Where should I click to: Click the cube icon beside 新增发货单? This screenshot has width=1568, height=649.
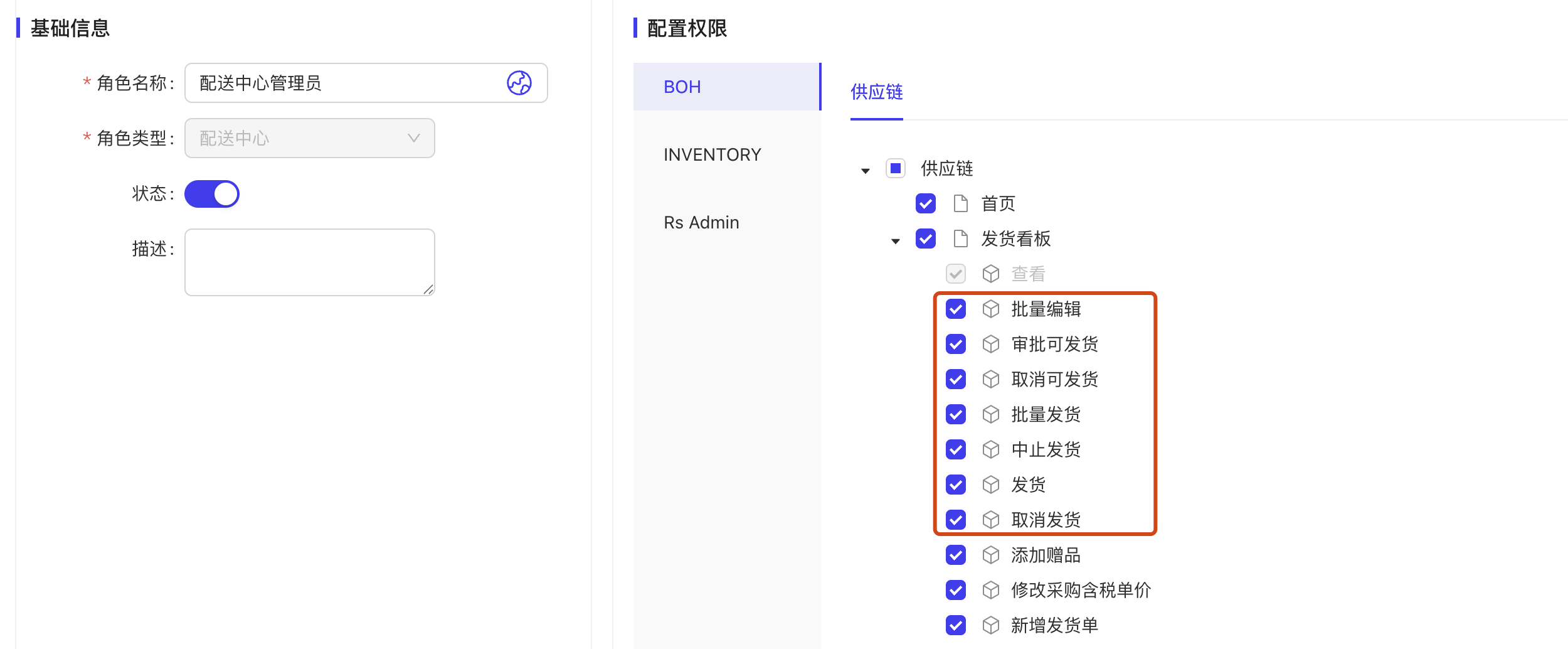tap(990, 625)
